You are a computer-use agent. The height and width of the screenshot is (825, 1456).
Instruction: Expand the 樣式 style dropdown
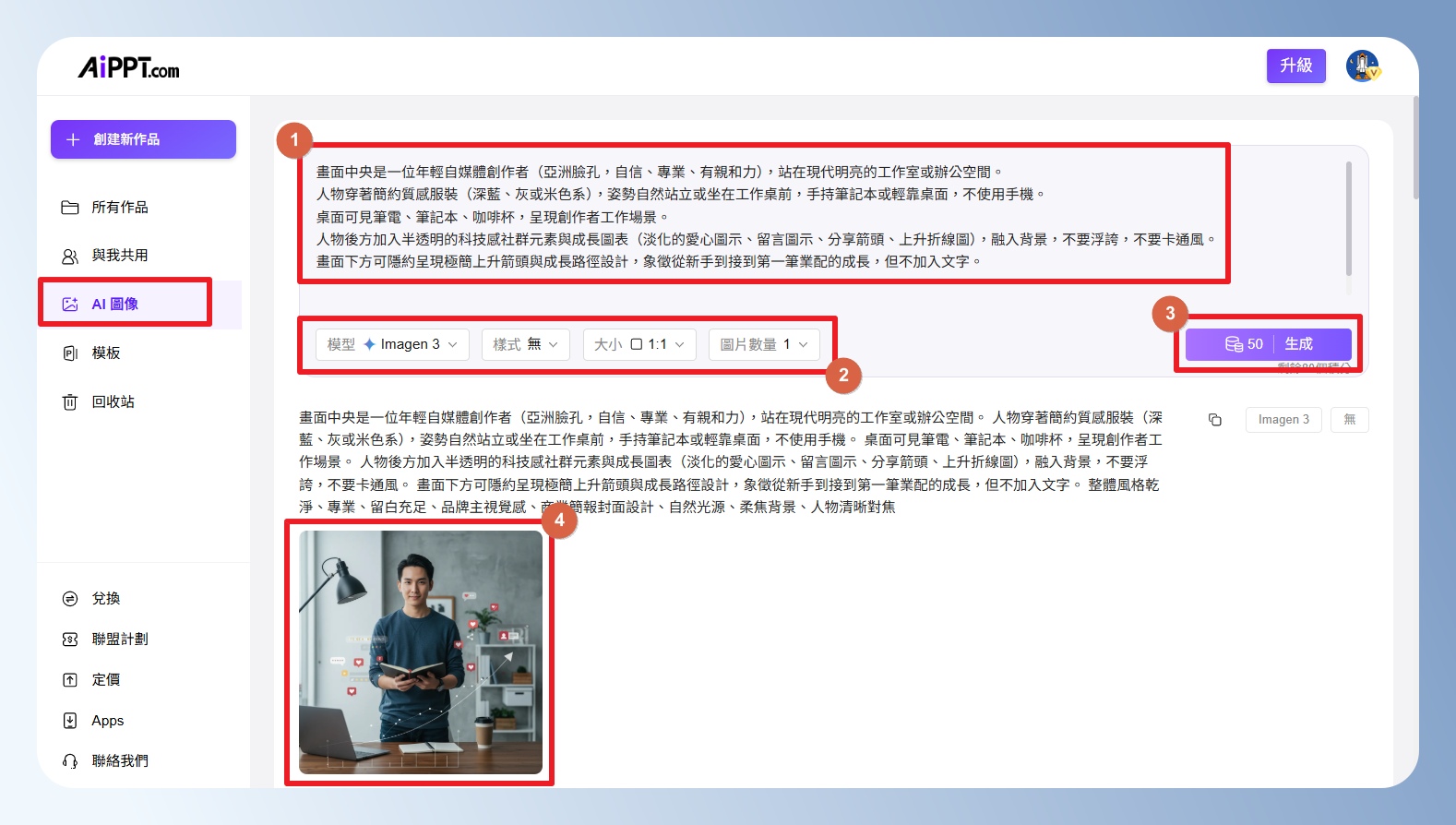(525, 344)
